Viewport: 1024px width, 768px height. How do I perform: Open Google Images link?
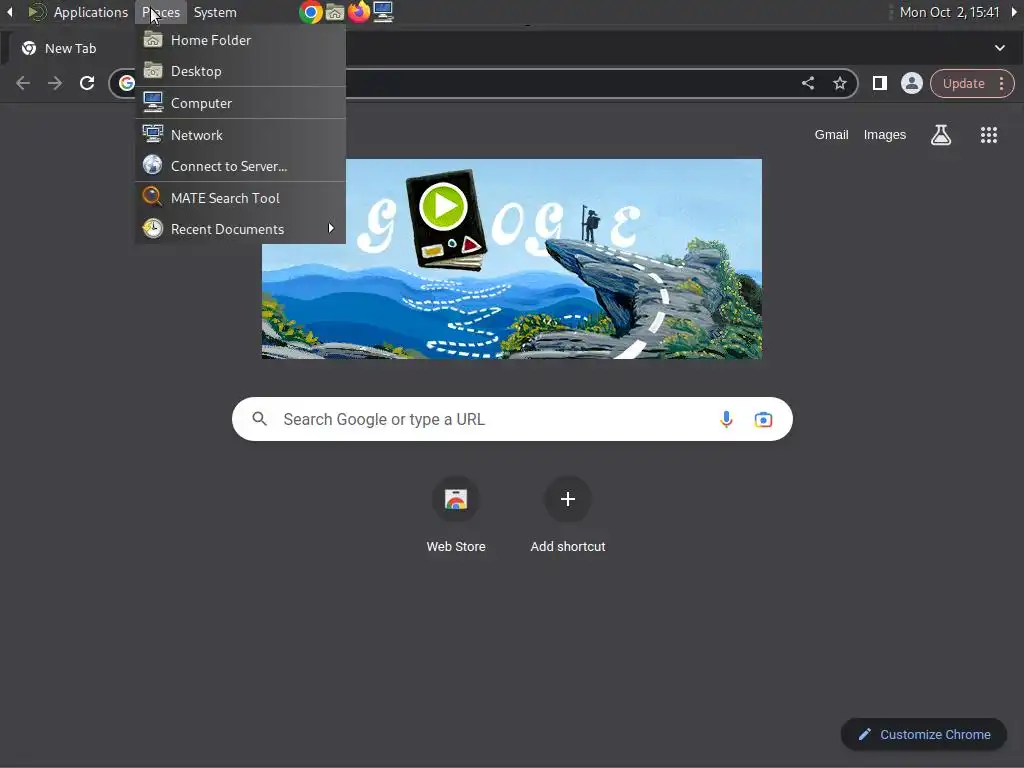[x=885, y=135]
